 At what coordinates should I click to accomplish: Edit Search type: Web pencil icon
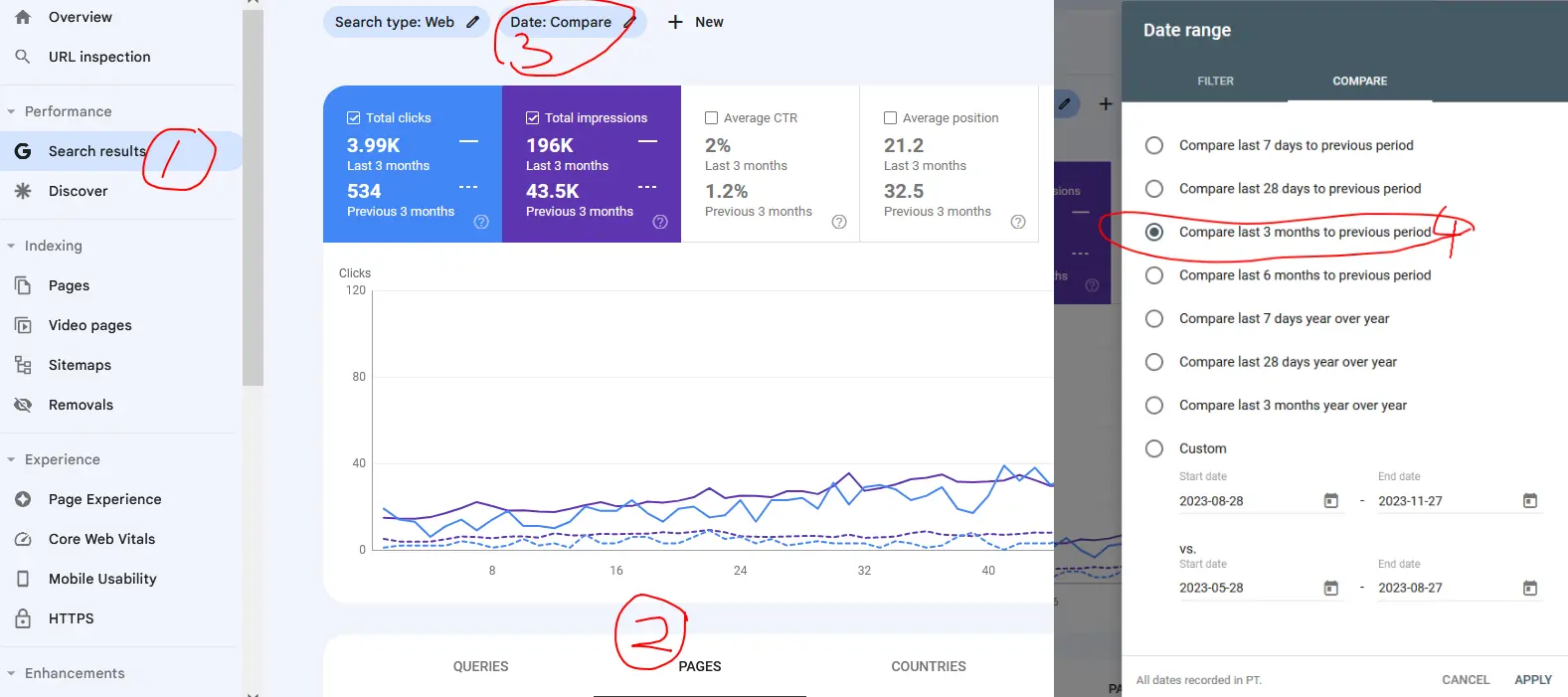(473, 22)
